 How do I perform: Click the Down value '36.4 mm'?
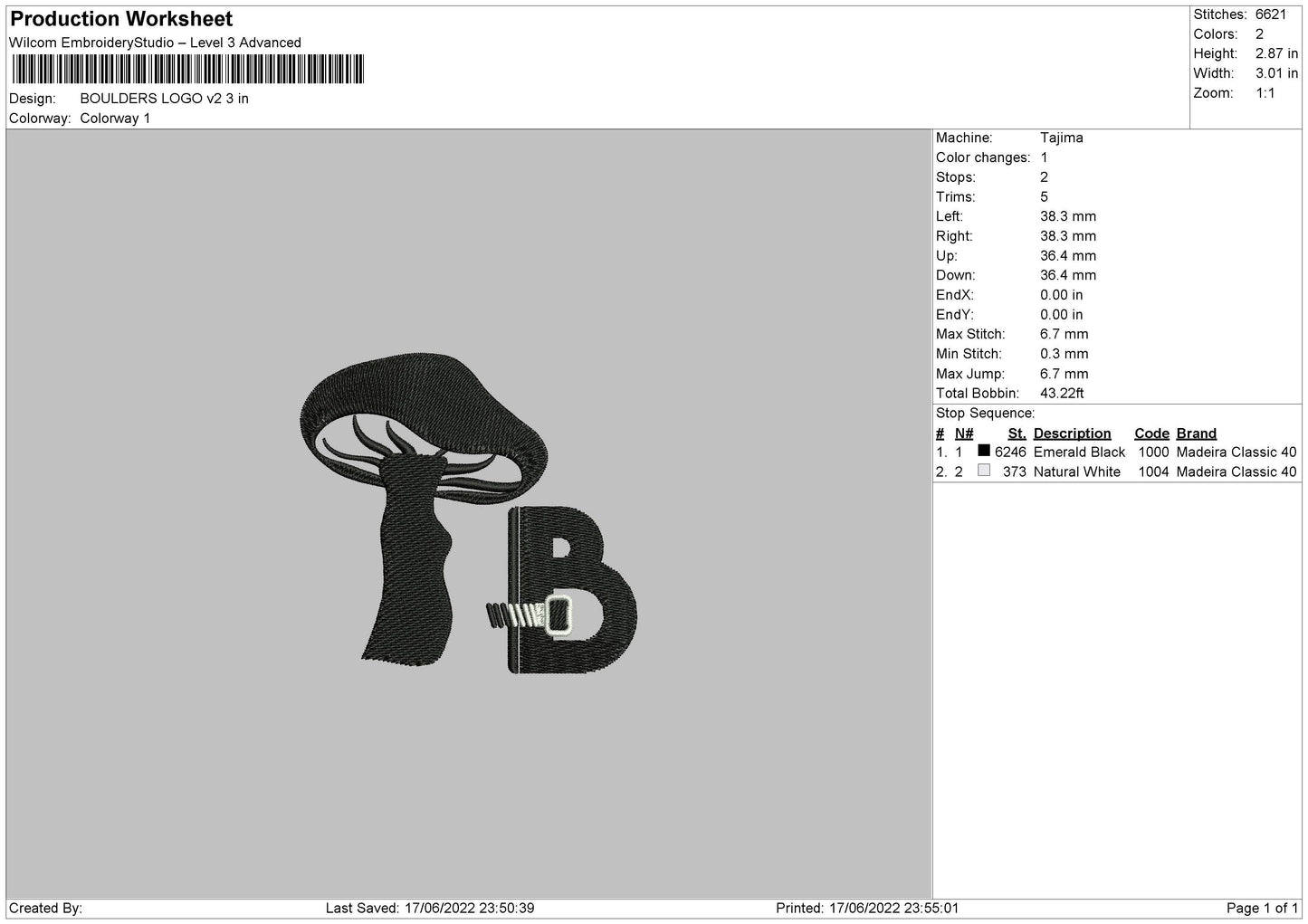1068,275
